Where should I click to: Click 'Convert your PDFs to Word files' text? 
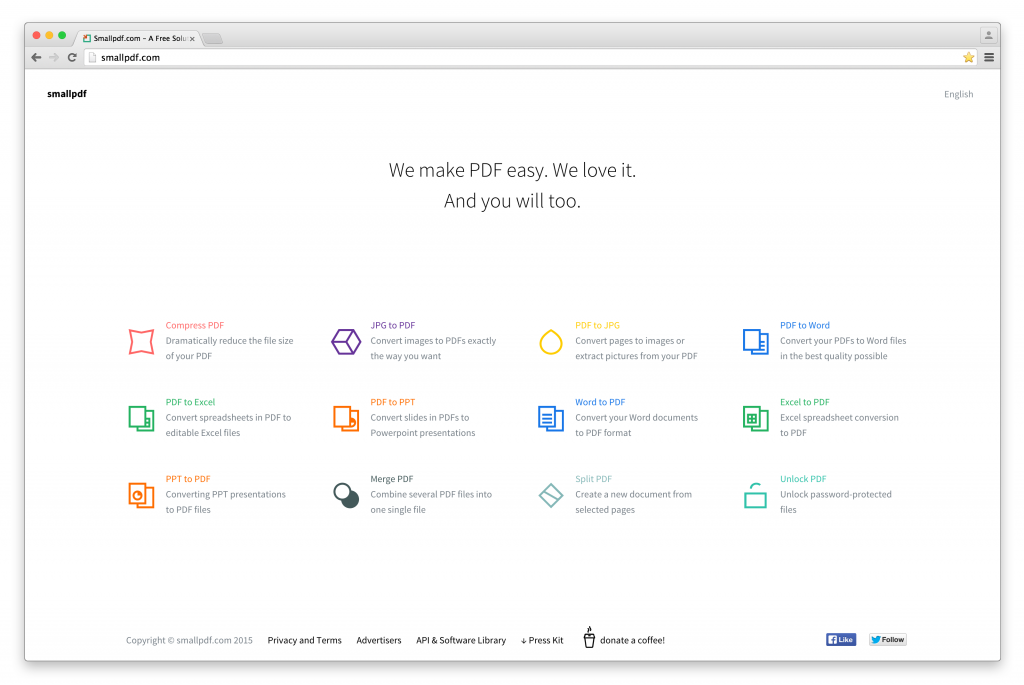[843, 341]
